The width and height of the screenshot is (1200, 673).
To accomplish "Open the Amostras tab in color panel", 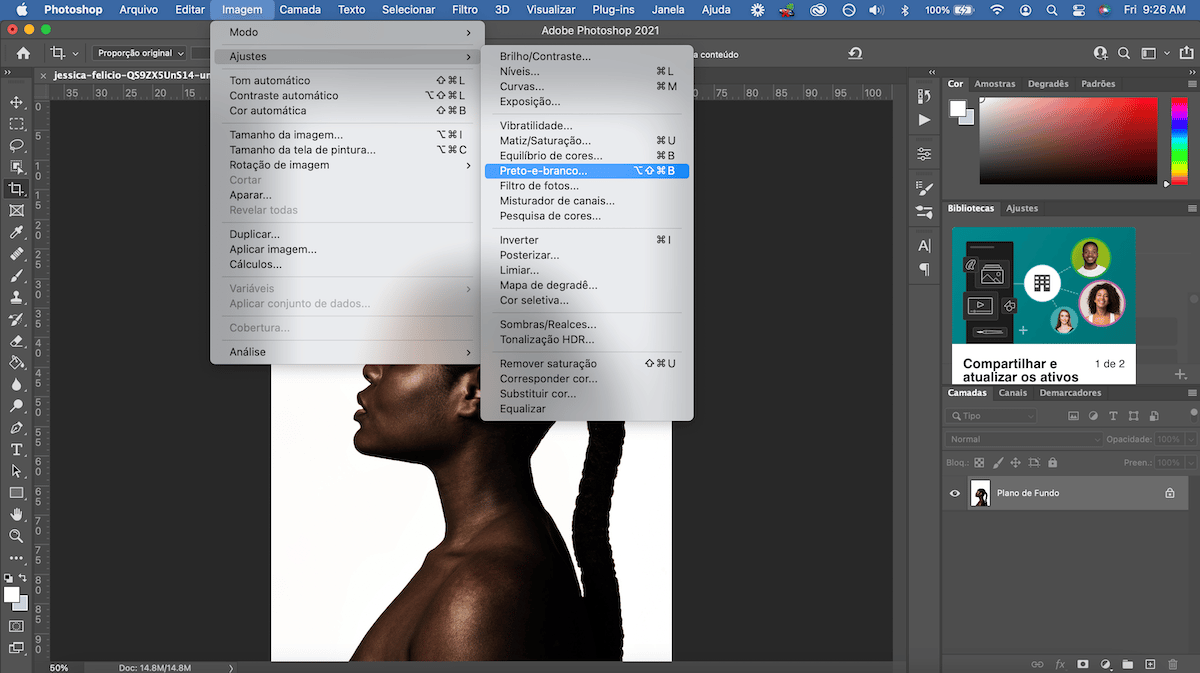I will [994, 84].
